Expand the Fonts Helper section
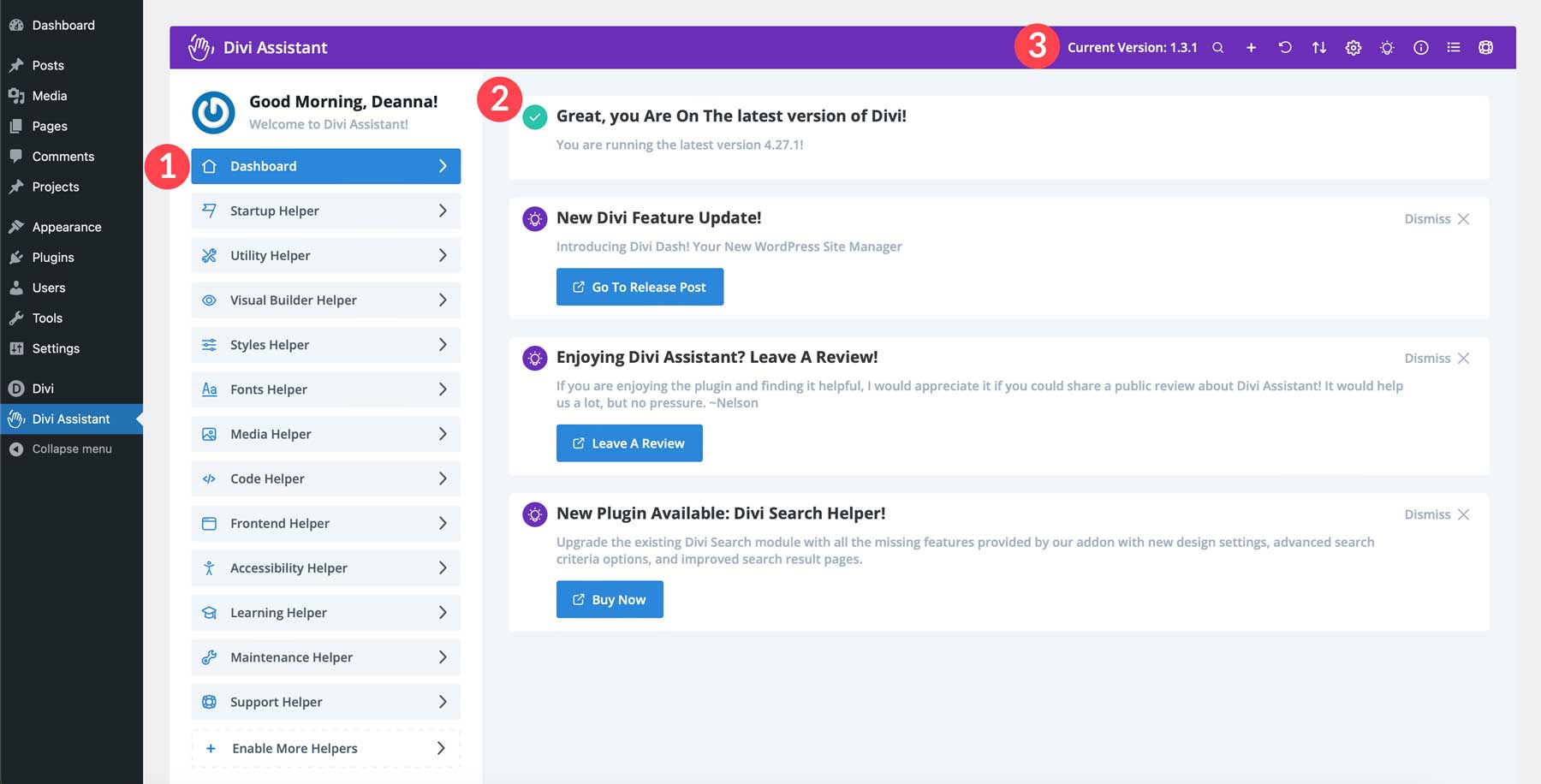Screen dimensions: 1541x784 coord(325,389)
